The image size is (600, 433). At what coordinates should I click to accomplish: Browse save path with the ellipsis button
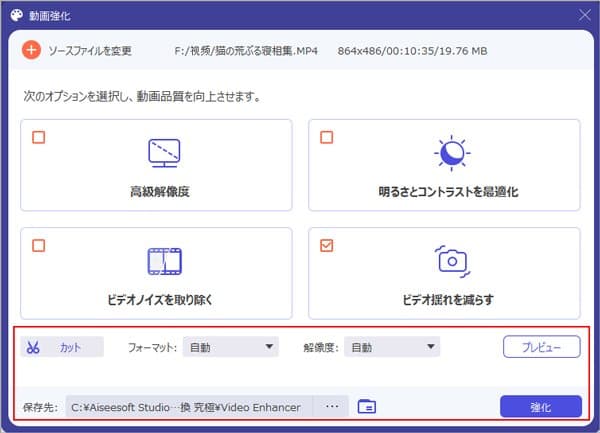(x=331, y=406)
